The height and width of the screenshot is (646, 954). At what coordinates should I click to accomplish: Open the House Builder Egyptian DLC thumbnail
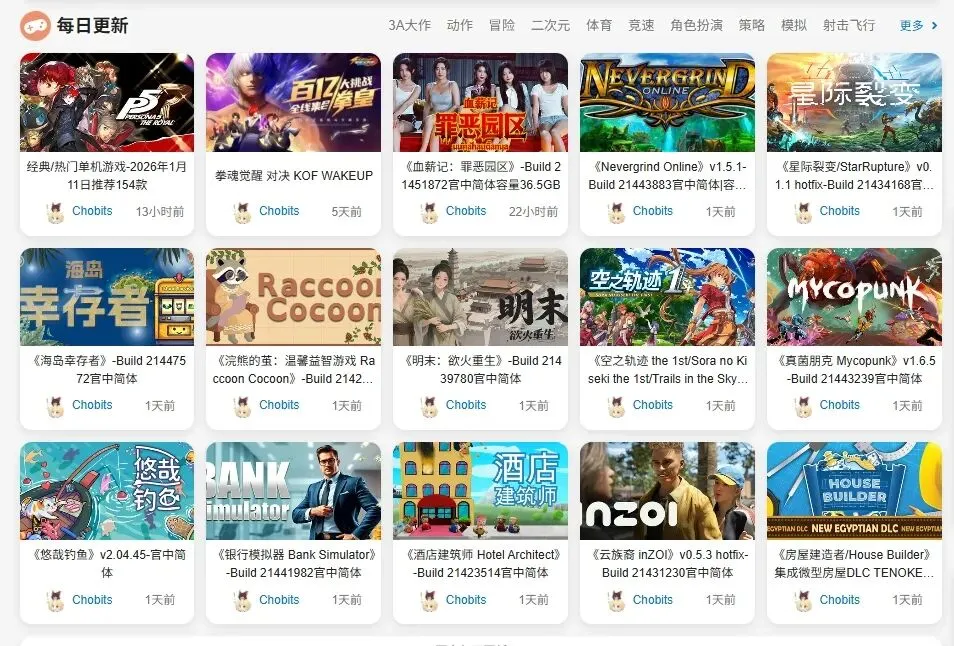(854, 491)
